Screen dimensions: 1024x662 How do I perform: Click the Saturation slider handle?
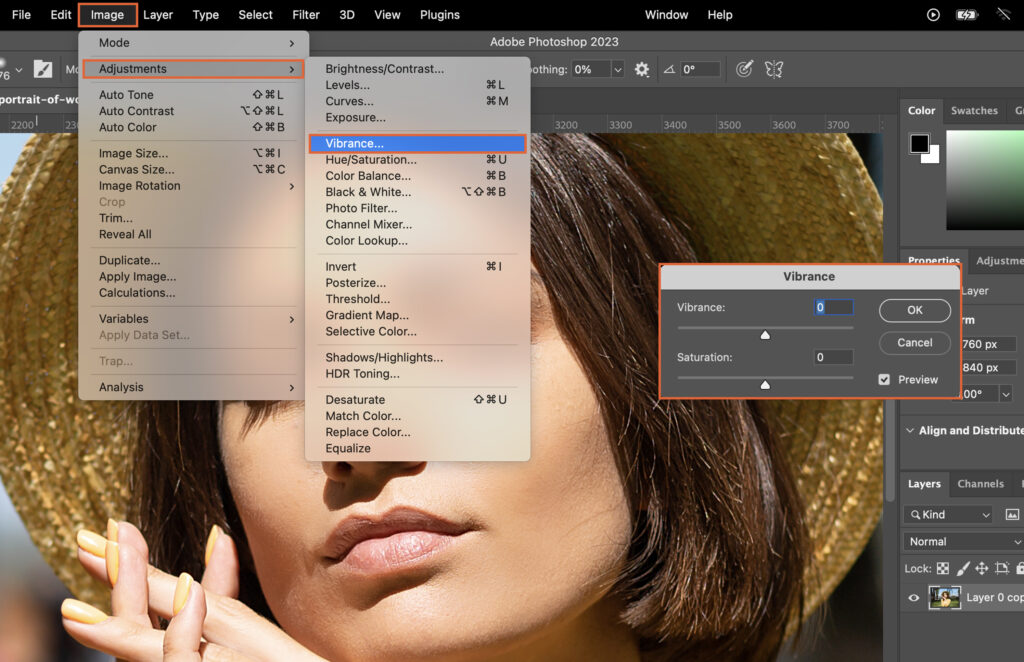coord(765,383)
